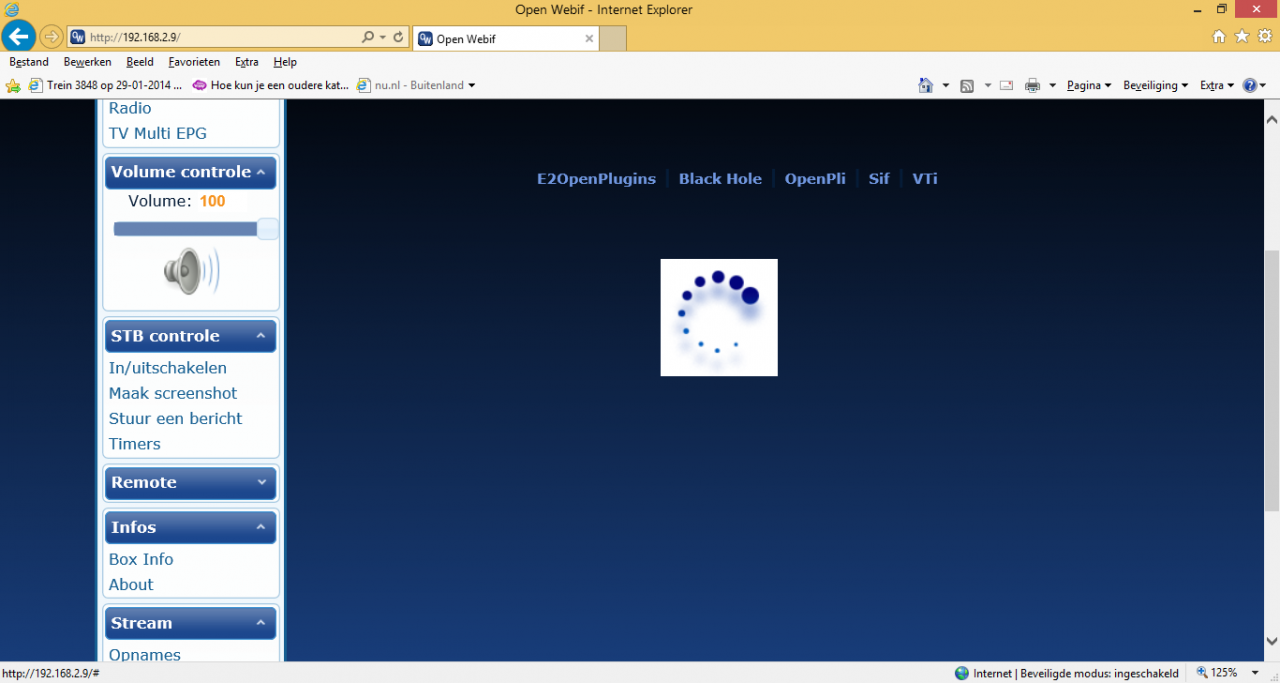This screenshot has width=1280, height=683.
Task: Click the address bar showing 192.168.2.9
Action: pyautogui.click(x=215, y=37)
